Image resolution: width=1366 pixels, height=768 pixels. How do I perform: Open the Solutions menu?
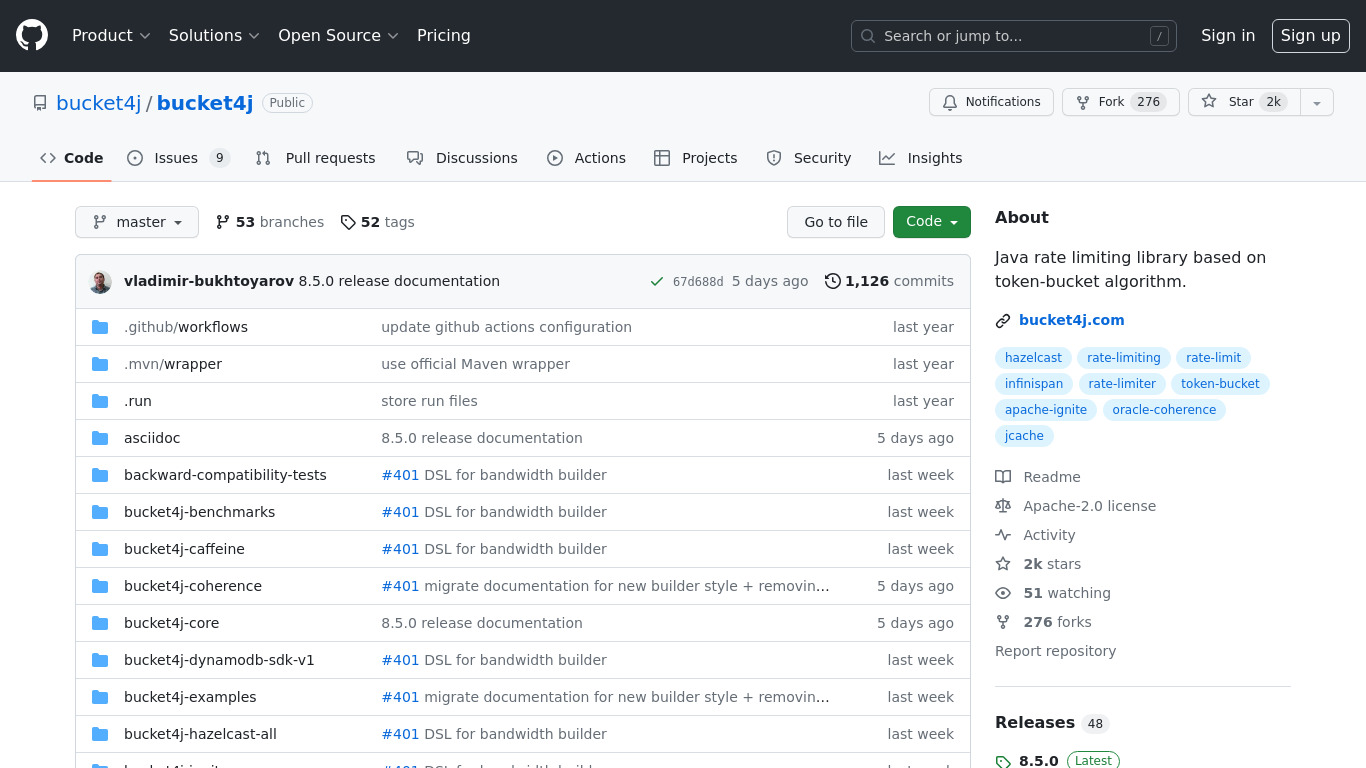coord(214,36)
